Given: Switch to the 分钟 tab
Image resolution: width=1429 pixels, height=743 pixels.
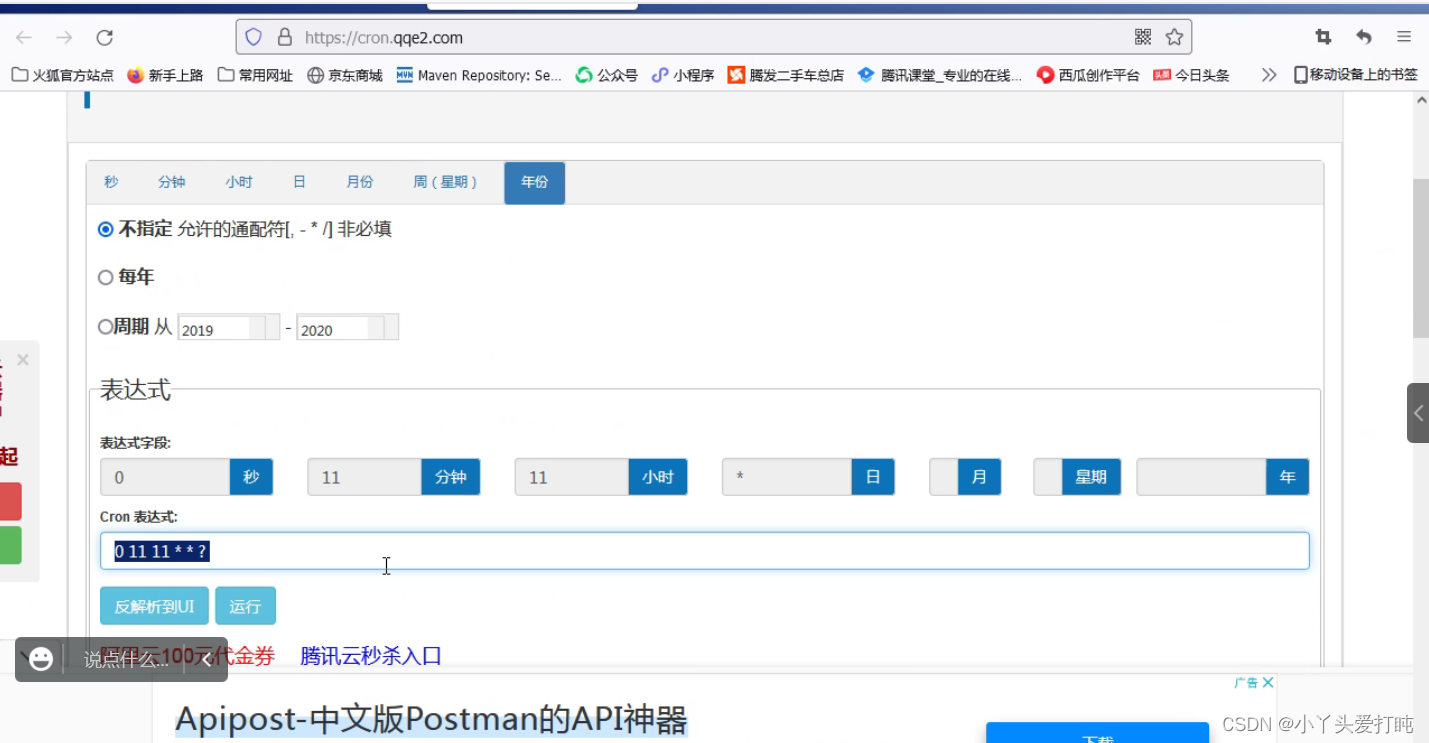Looking at the screenshot, I should (172, 182).
